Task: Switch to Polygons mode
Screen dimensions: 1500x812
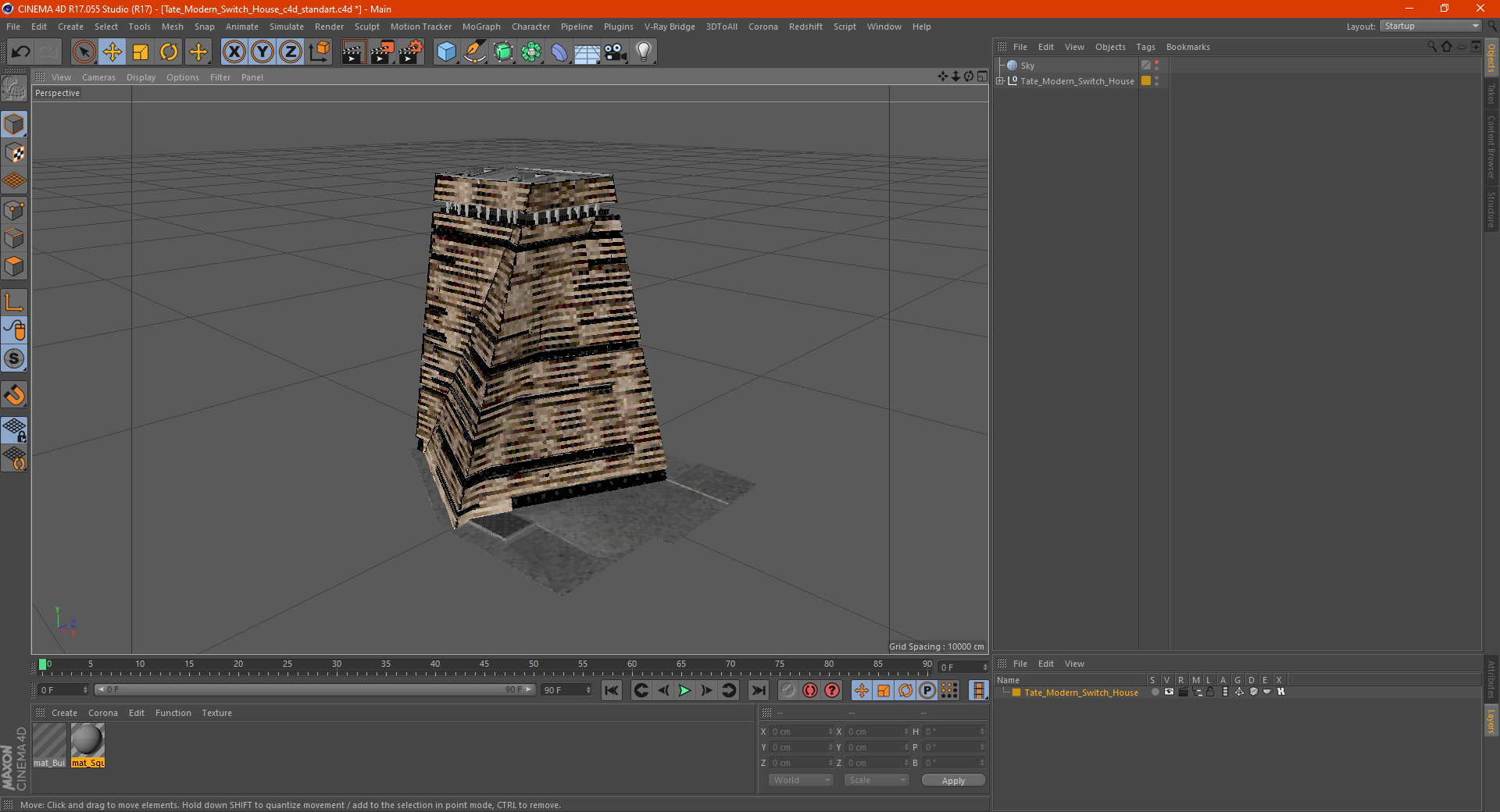Action: coord(14,266)
